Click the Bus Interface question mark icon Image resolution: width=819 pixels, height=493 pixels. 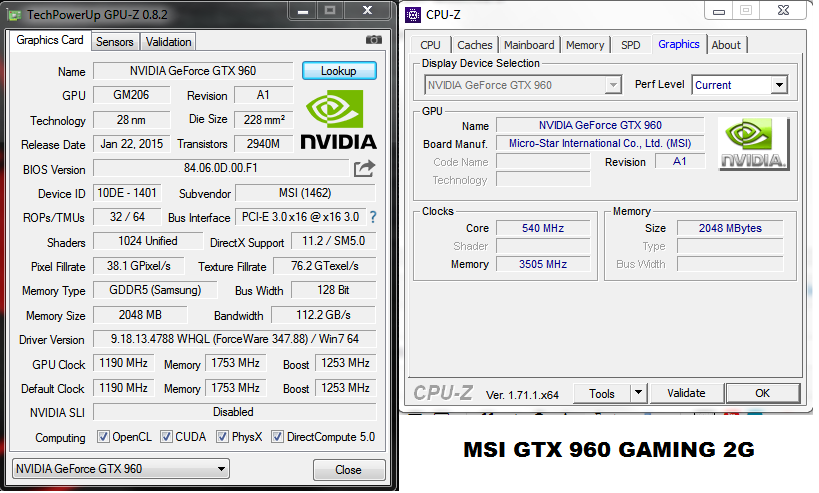[x=373, y=217]
